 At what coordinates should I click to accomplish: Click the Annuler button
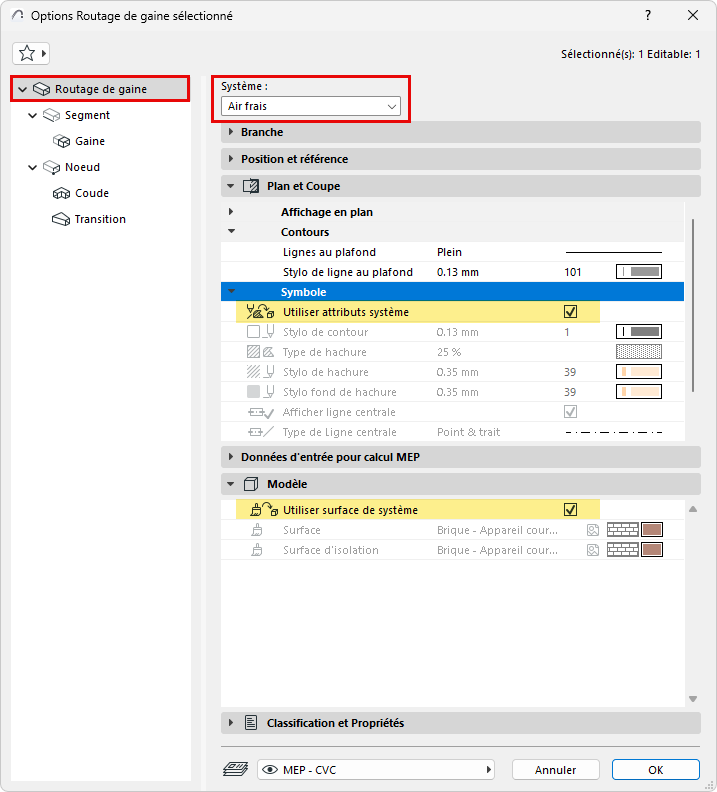[x=555, y=770]
